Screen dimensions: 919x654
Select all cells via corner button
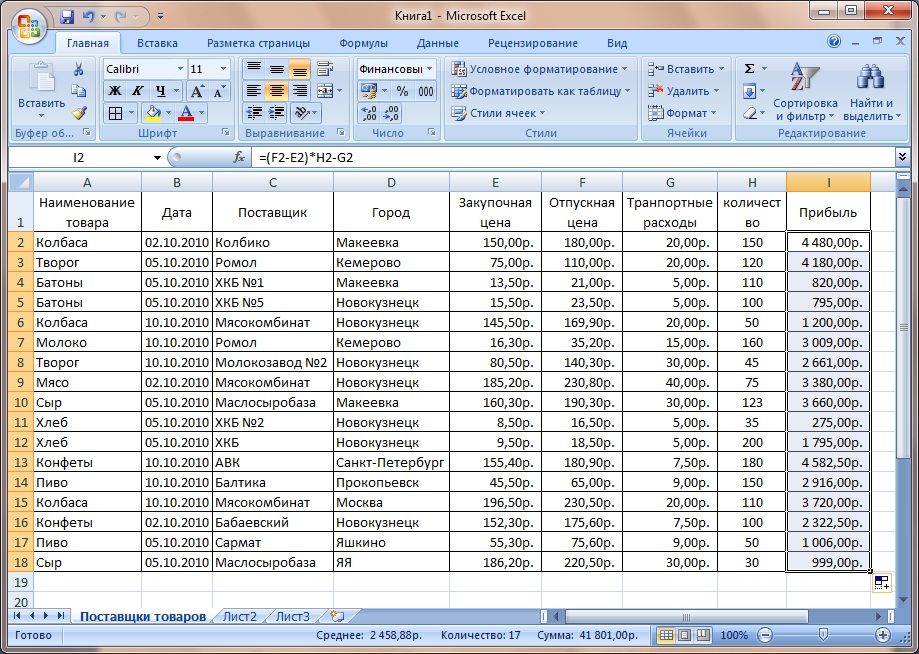(21, 182)
